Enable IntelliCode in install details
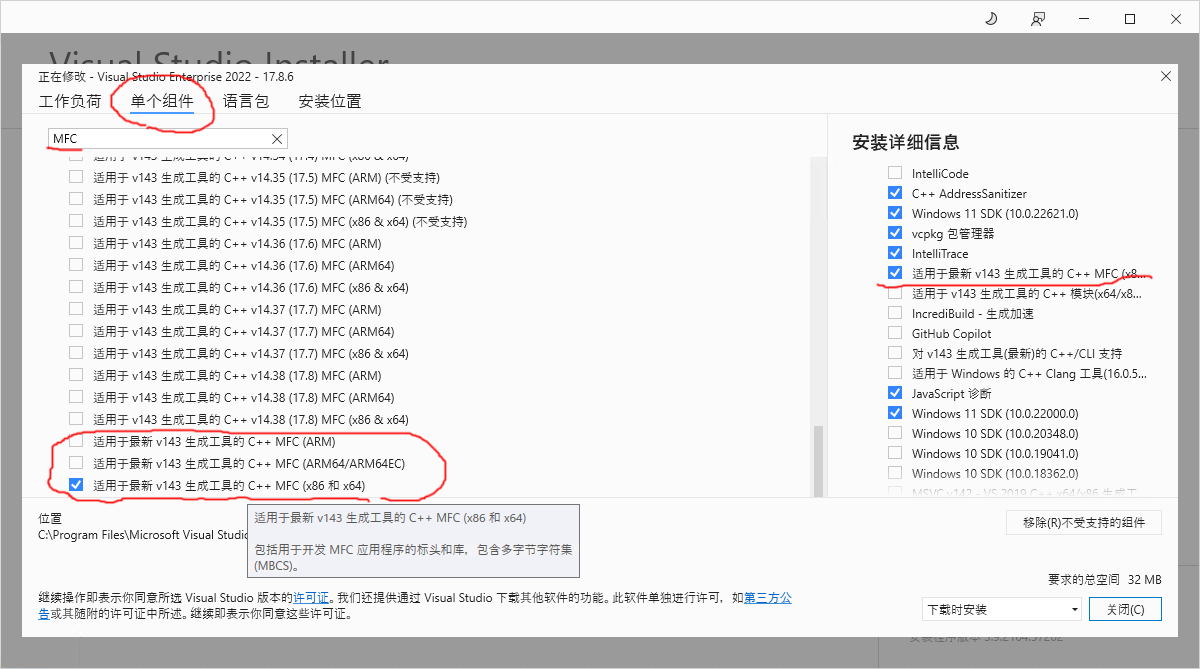The image size is (1200, 669). [895, 174]
